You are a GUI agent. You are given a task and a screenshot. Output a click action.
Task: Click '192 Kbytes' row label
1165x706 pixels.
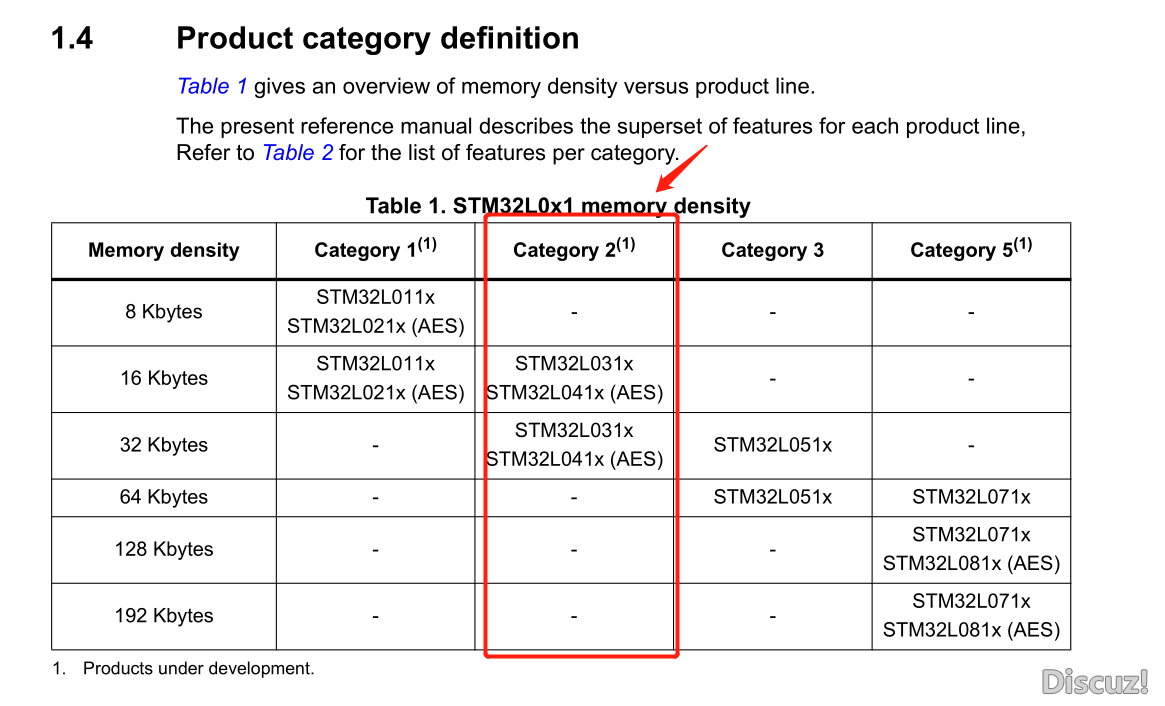[163, 616]
